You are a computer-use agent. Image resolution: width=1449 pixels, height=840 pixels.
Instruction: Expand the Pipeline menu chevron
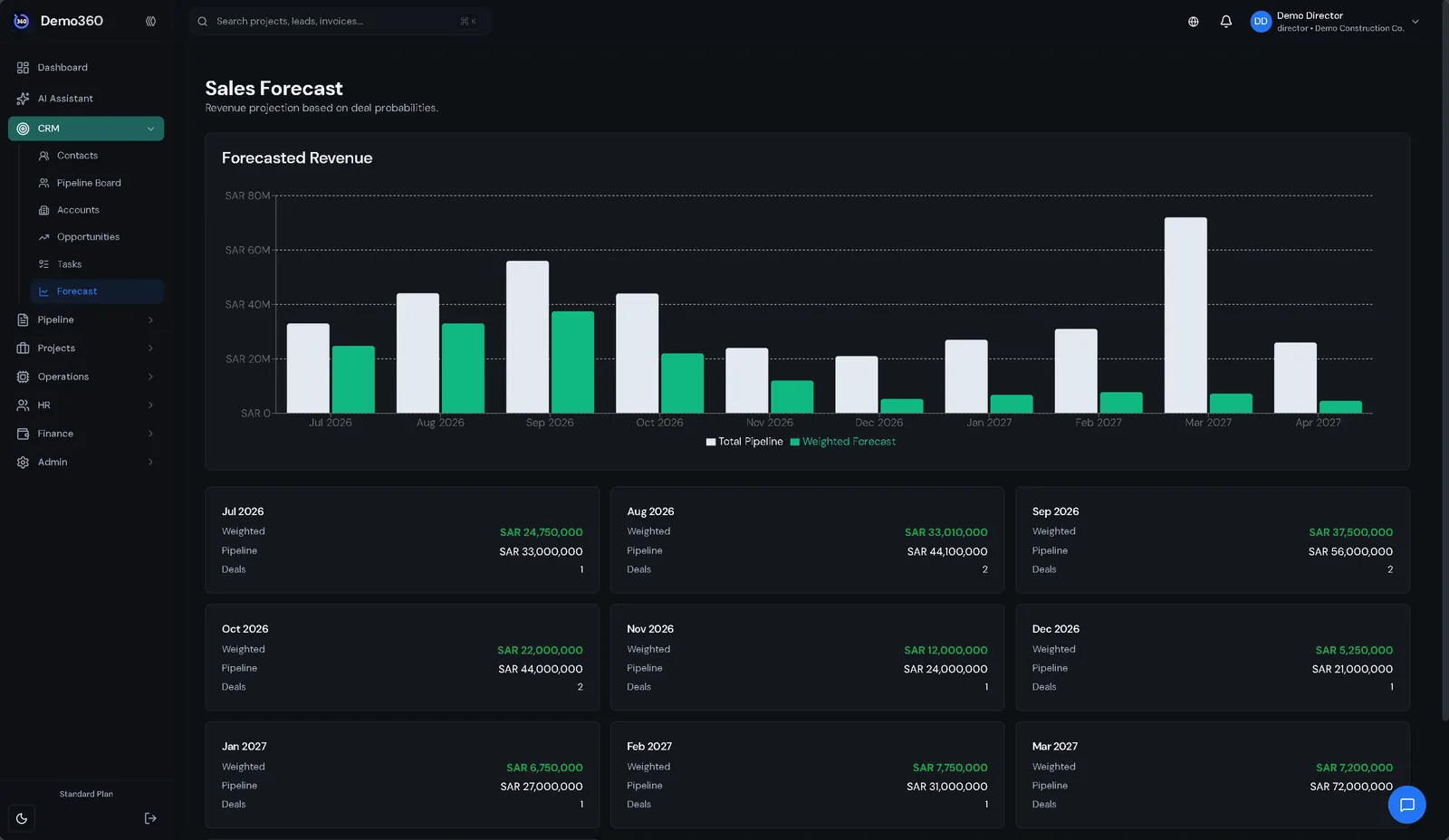pyautogui.click(x=150, y=320)
